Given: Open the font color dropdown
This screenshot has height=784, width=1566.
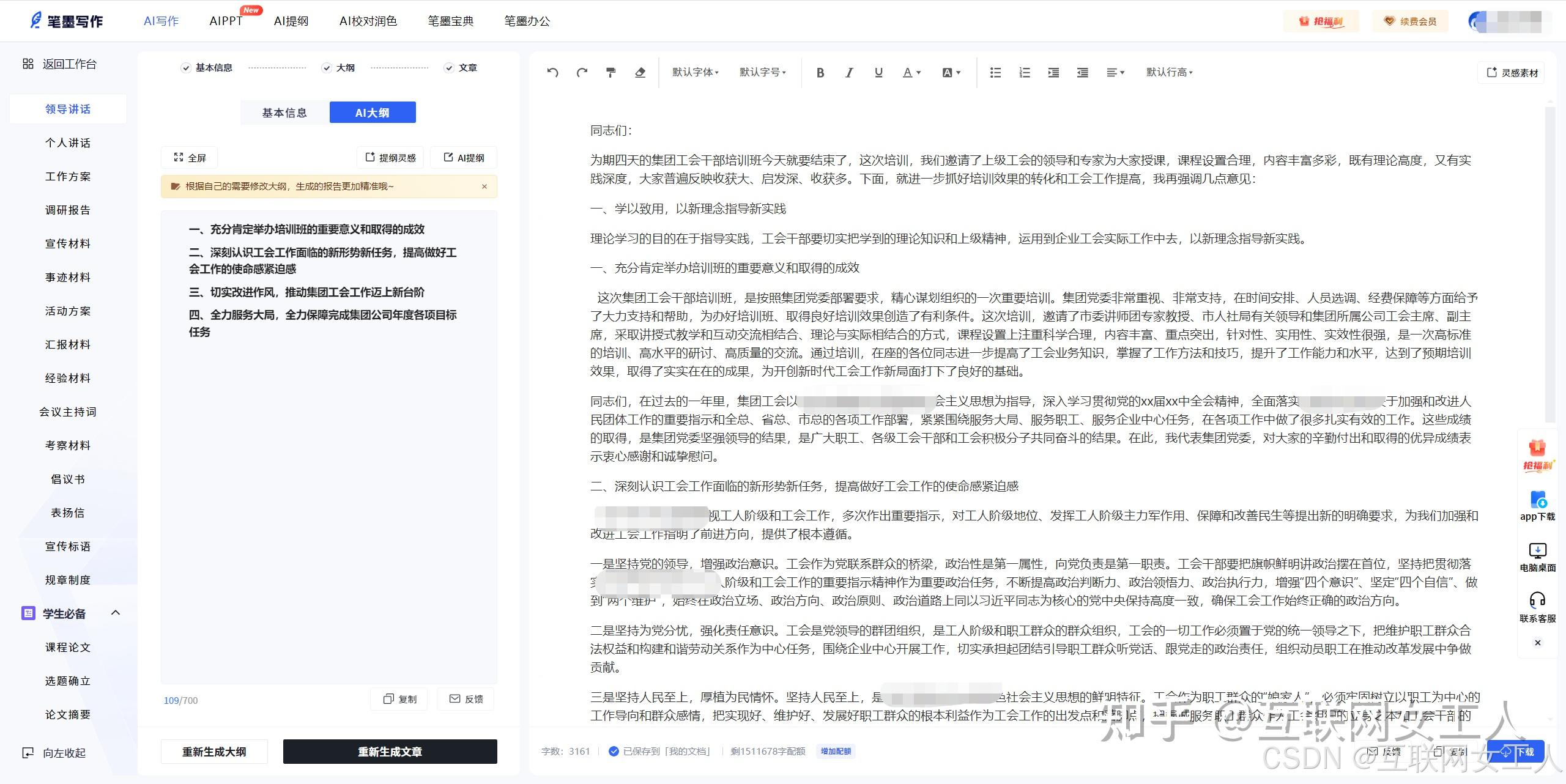Looking at the screenshot, I should pyautogui.click(x=911, y=72).
